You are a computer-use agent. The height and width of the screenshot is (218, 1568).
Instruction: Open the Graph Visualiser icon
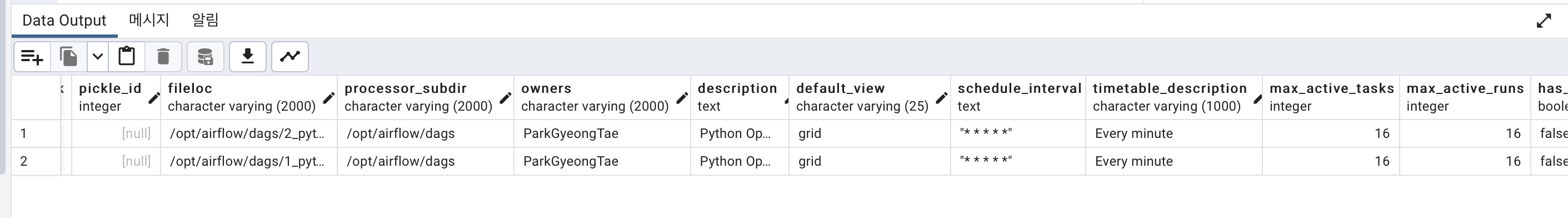pyautogui.click(x=289, y=57)
